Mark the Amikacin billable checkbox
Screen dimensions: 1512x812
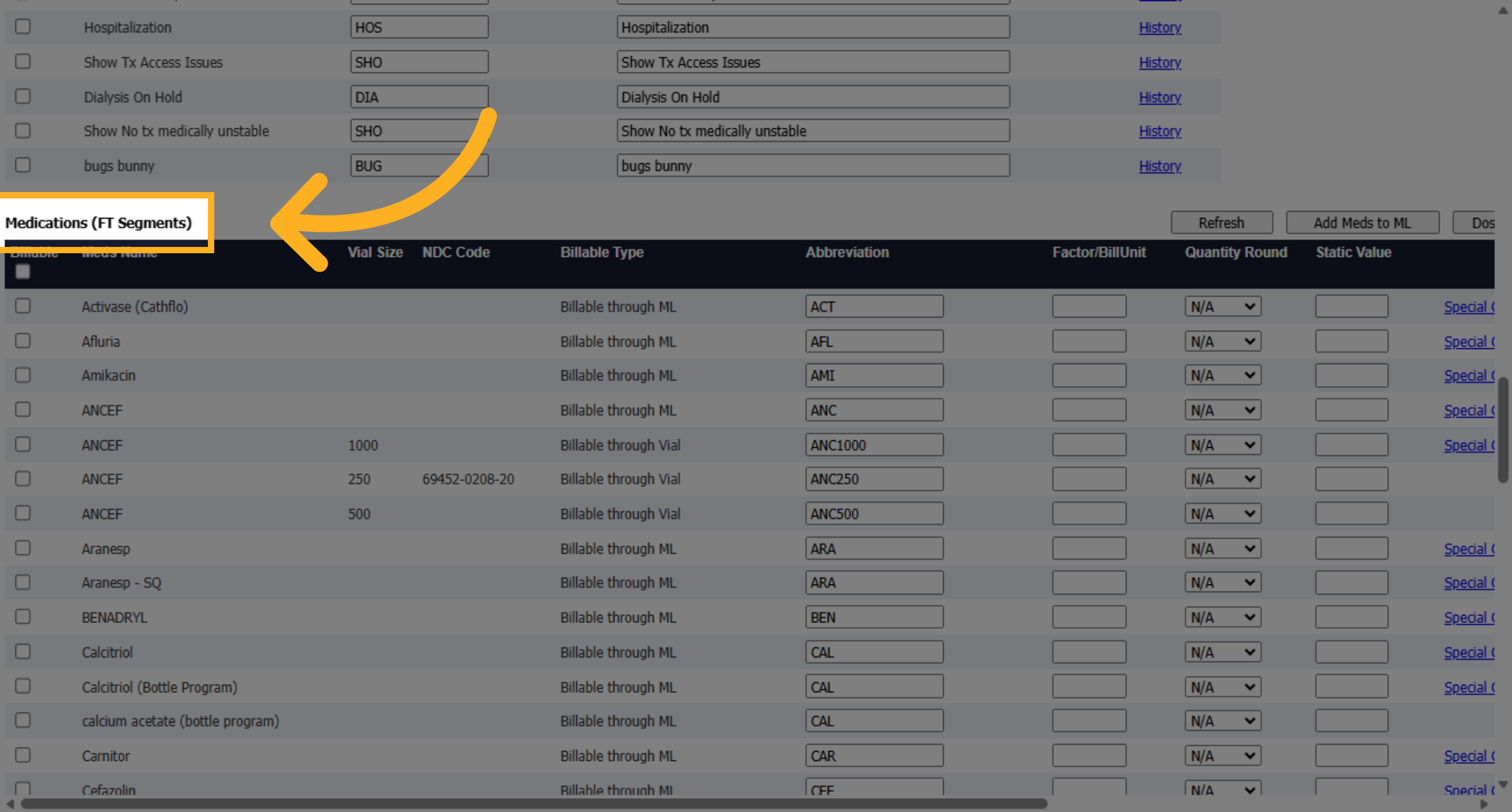(23, 375)
